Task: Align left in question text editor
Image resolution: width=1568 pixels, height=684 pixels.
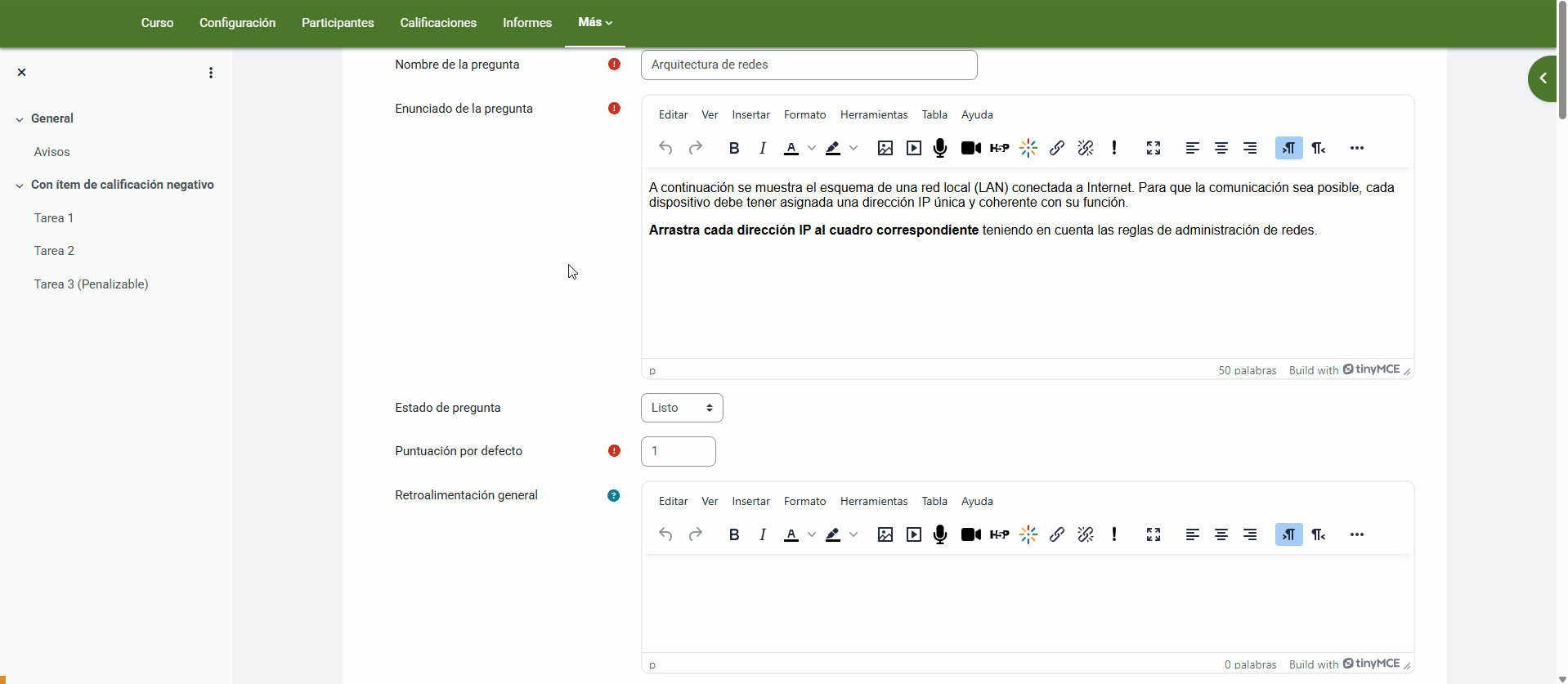Action: click(1193, 148)
